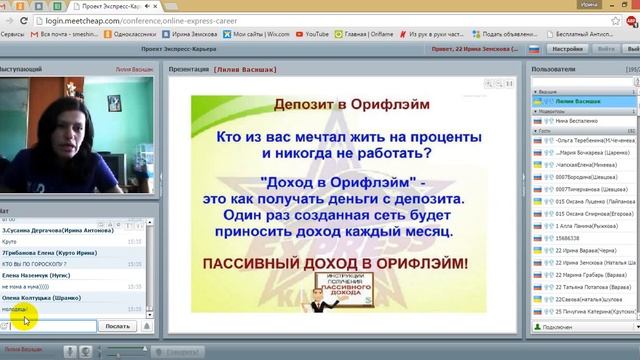640x360 pixels.
Task: Click the chat font size icon
Action: click(x=129, y=225)
